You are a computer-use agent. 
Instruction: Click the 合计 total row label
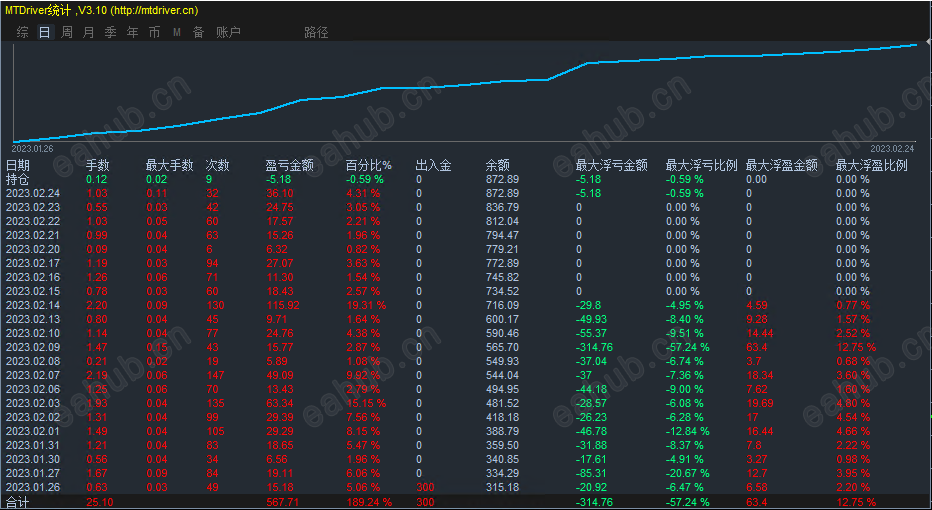[x=18, y=502]
